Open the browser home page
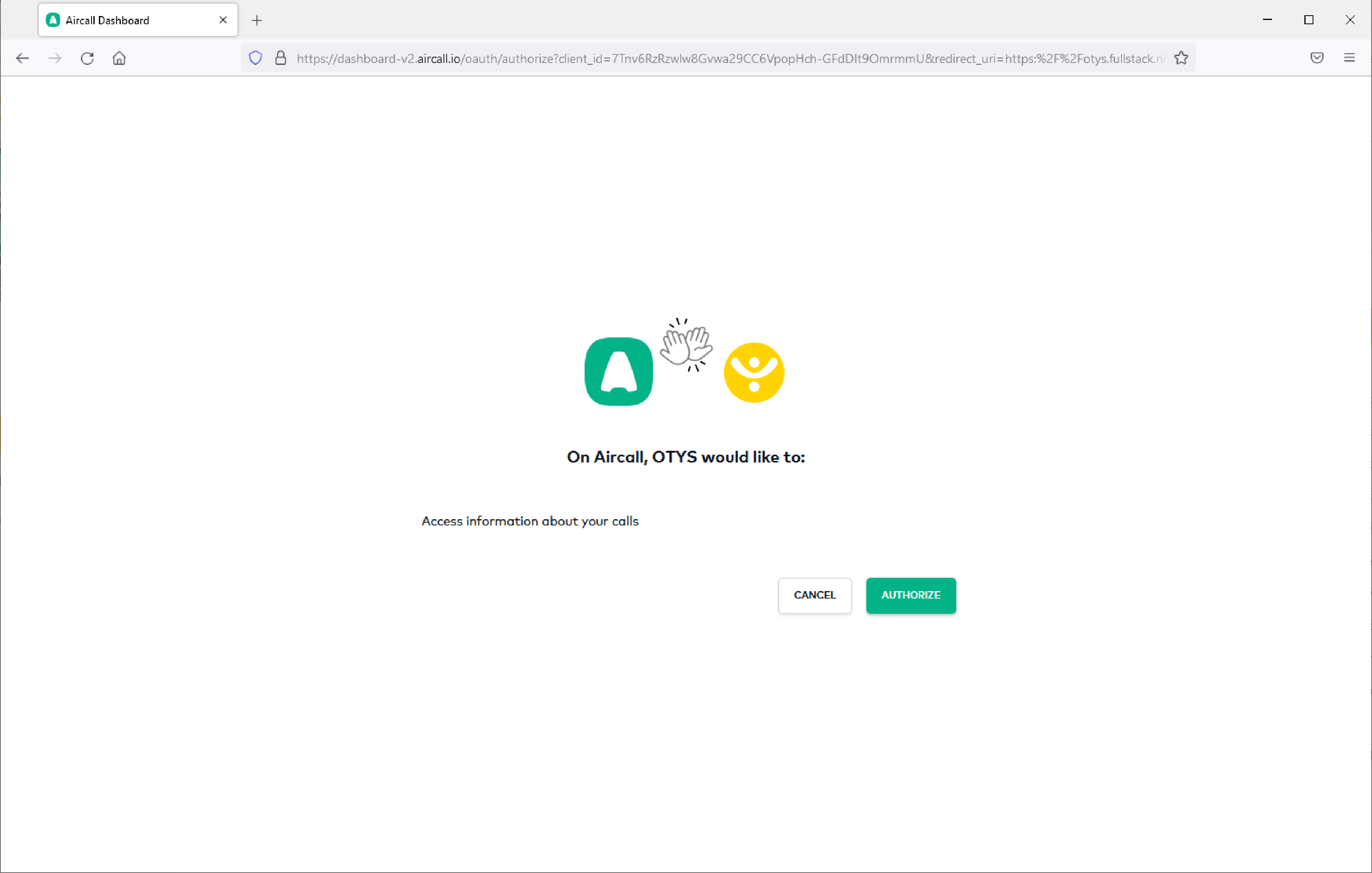 click(119, 58)
